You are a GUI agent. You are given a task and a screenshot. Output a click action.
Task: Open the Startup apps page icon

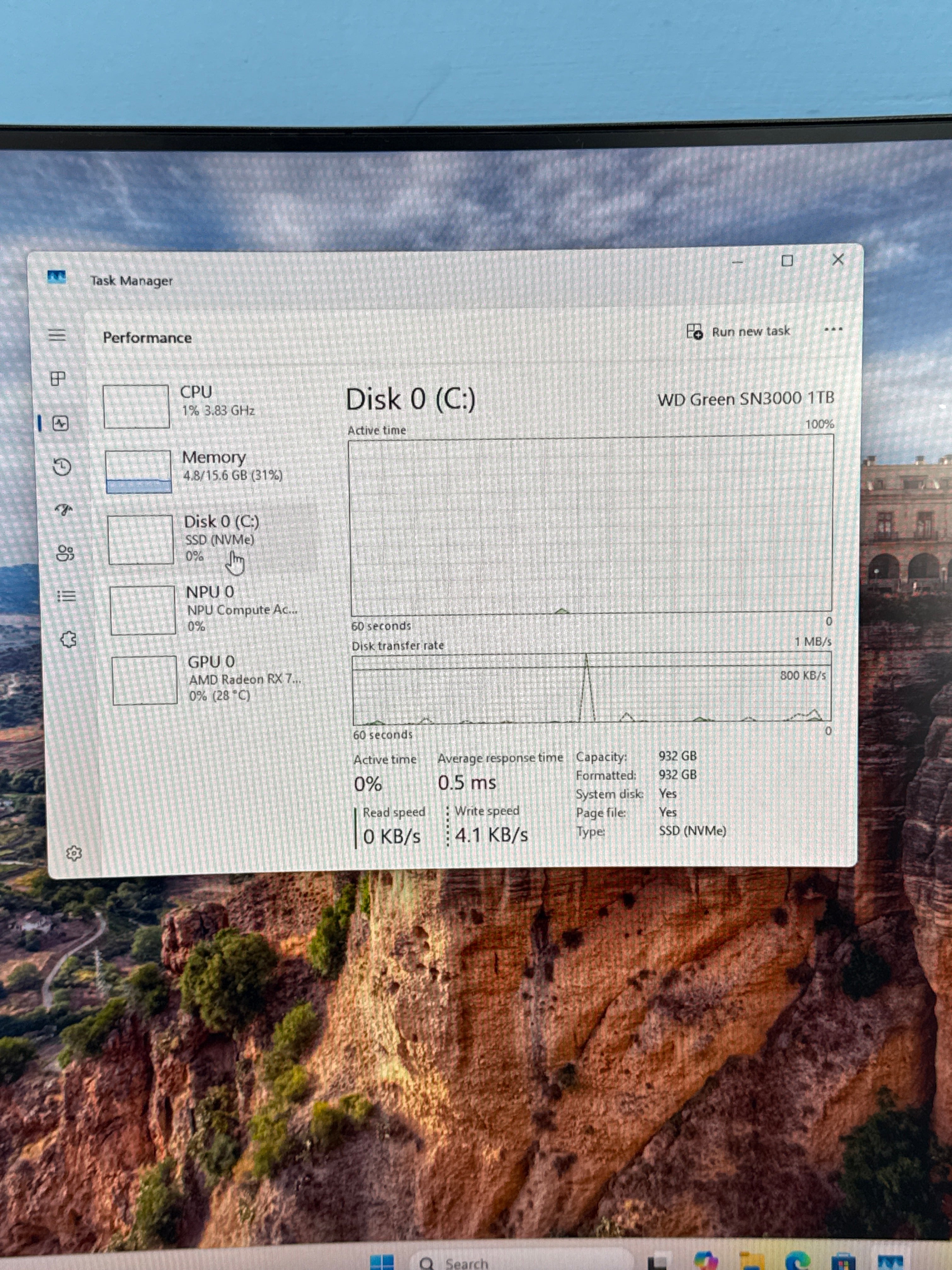click(x=64, y=509)
